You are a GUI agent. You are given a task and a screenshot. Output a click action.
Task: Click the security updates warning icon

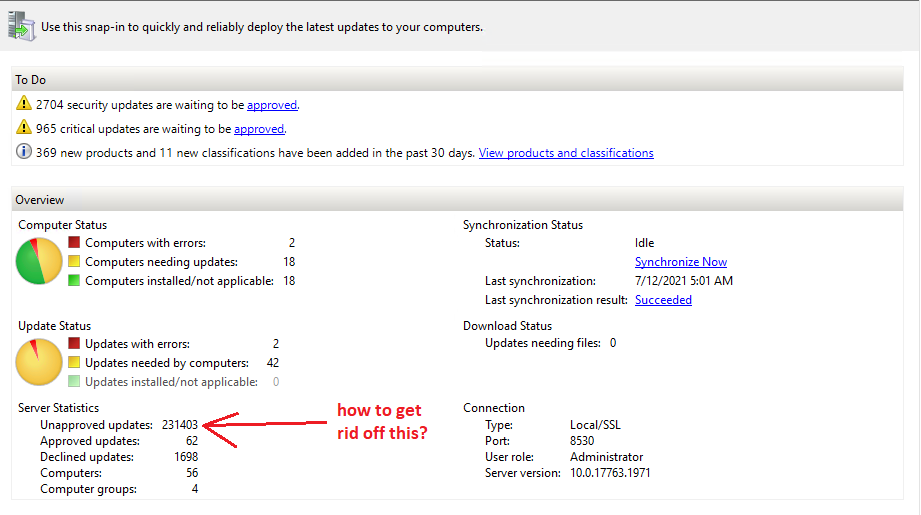tap(23, 103)
